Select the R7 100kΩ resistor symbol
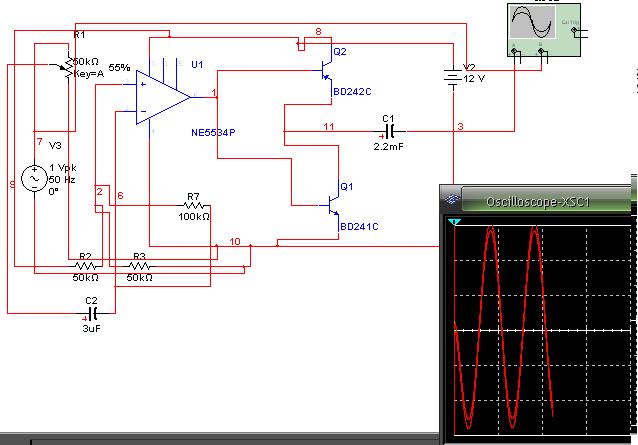Image resolution: width=638 pixels, height=445 pixels. coord(194,206)
